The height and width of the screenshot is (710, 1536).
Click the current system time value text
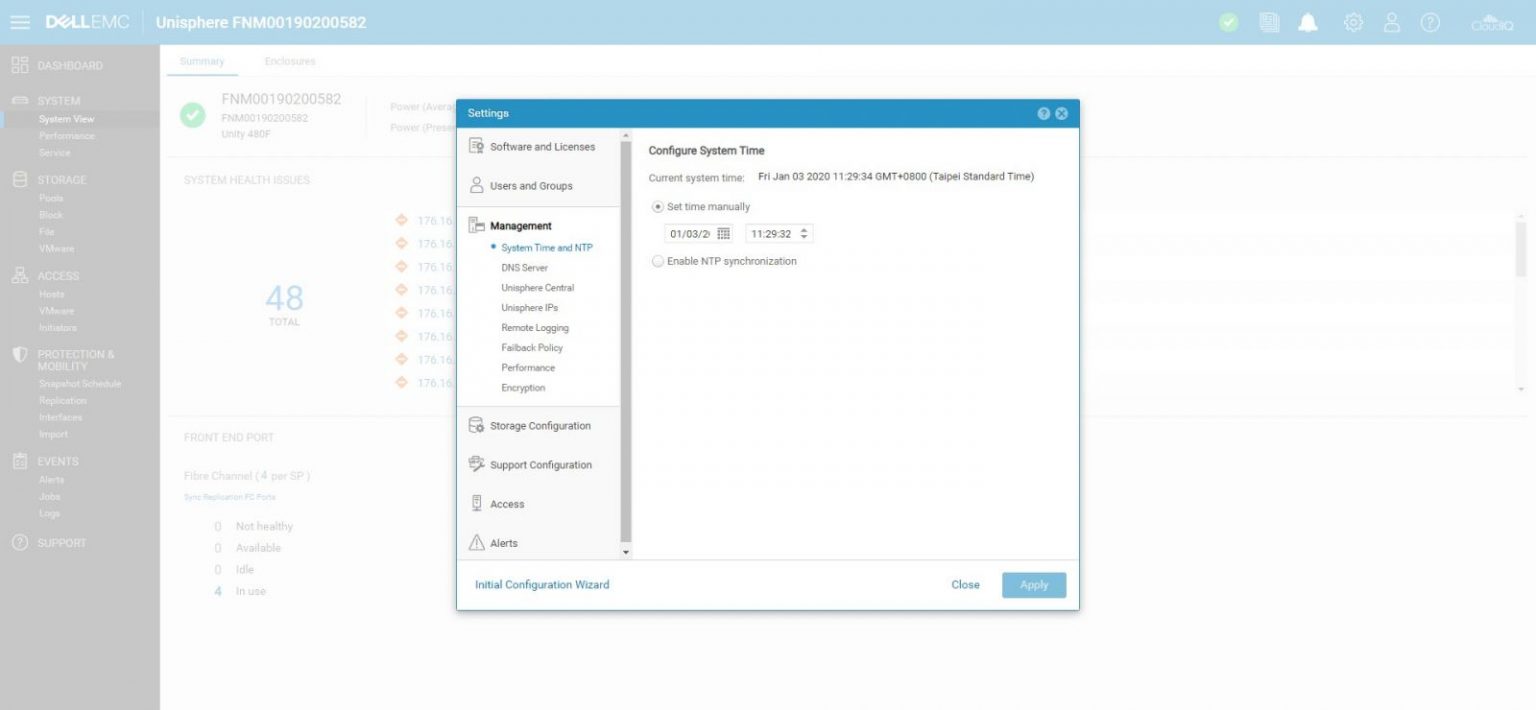(x=896, y=177)
